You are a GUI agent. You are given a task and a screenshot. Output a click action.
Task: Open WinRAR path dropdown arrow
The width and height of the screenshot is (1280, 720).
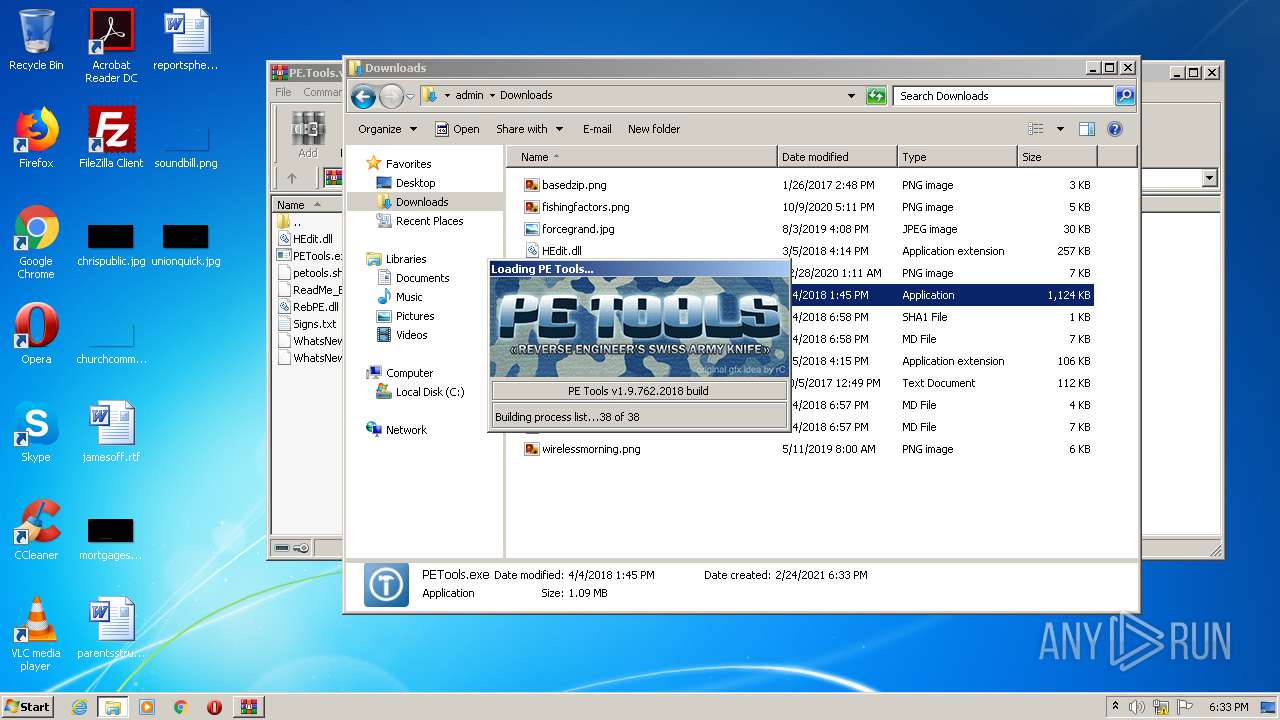tap(1209, 178)
